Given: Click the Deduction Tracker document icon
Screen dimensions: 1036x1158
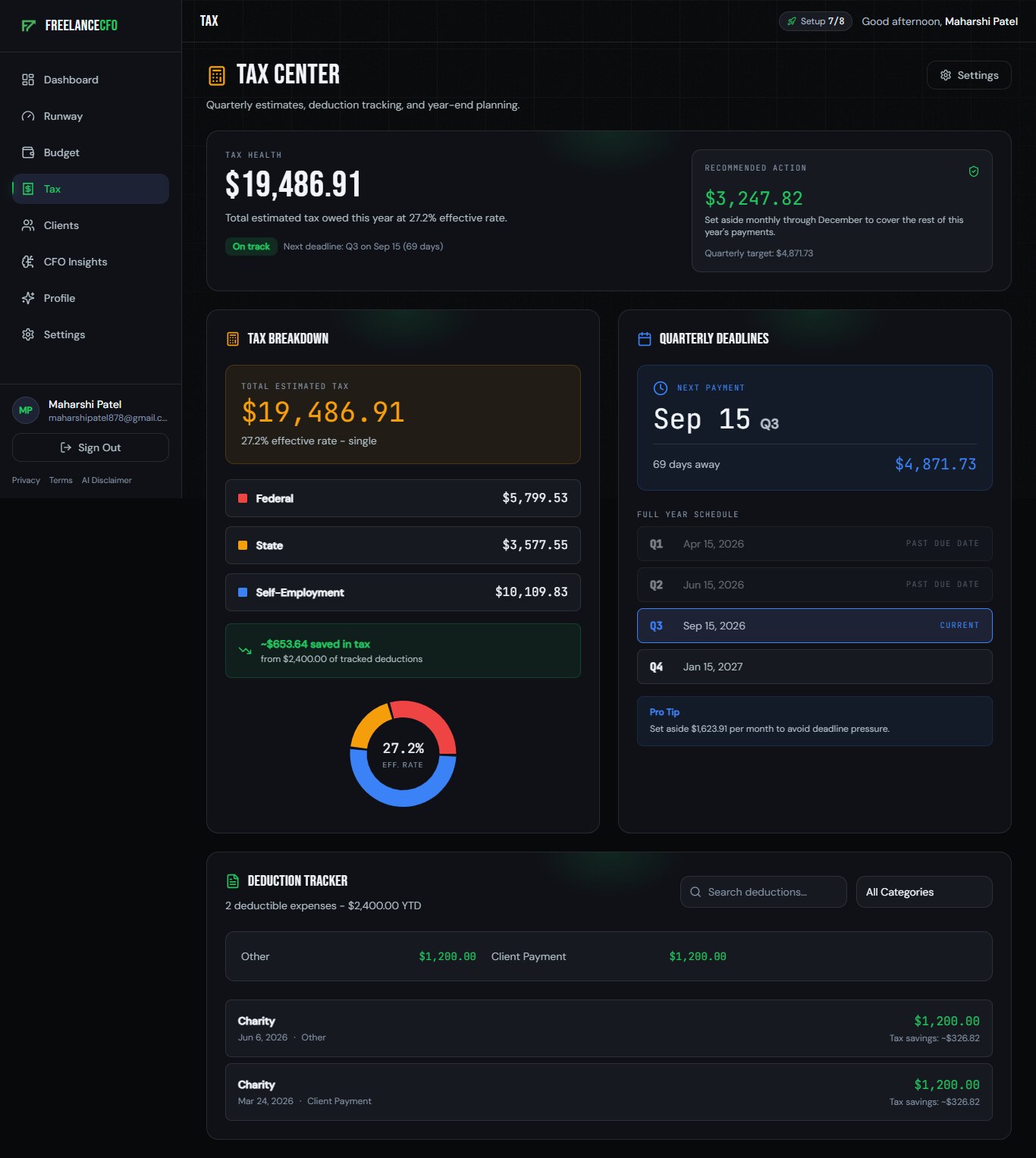Looking at the screenshot, I should 233,881.
